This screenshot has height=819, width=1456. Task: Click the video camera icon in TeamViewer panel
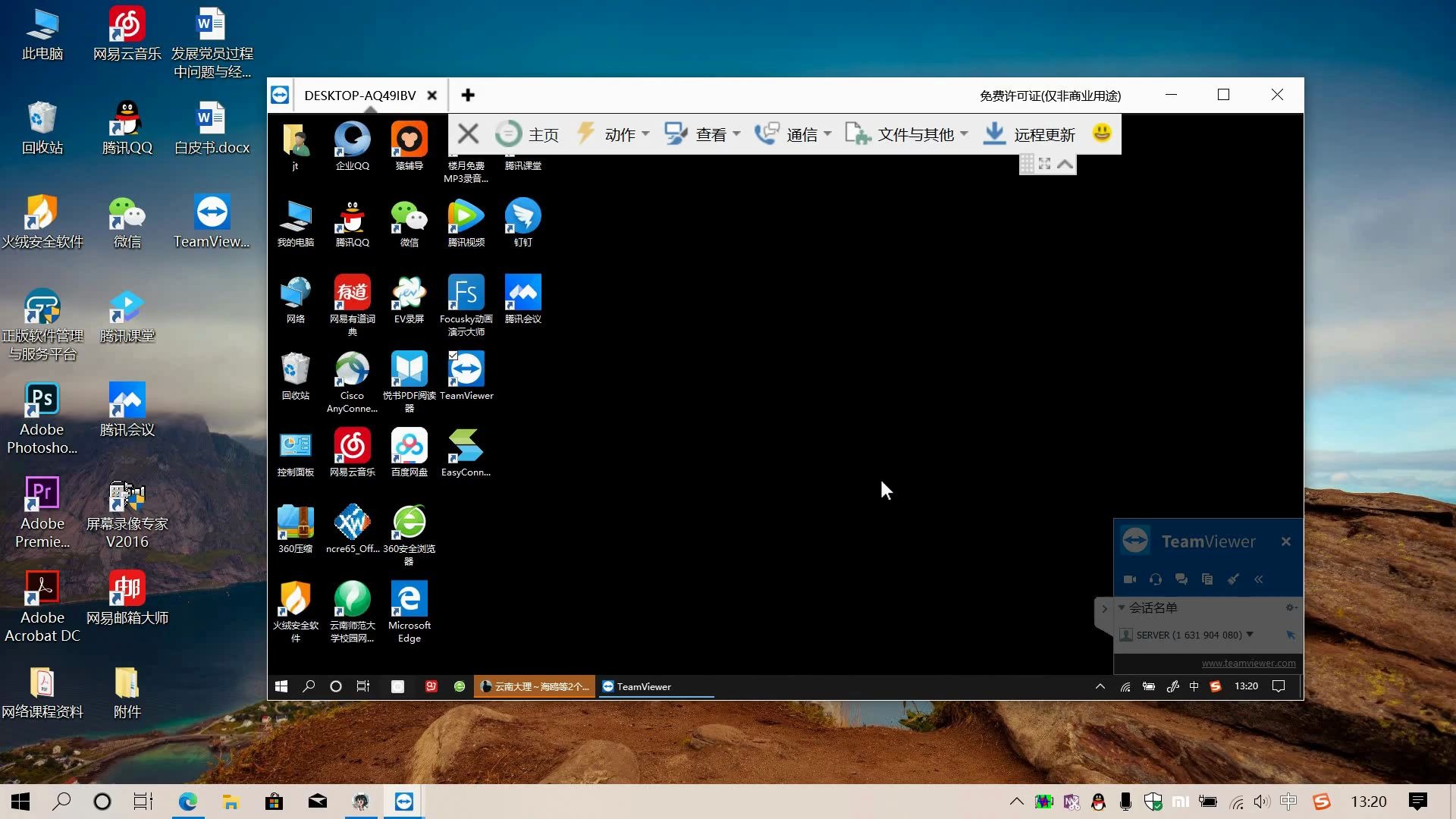point(1129,579)
